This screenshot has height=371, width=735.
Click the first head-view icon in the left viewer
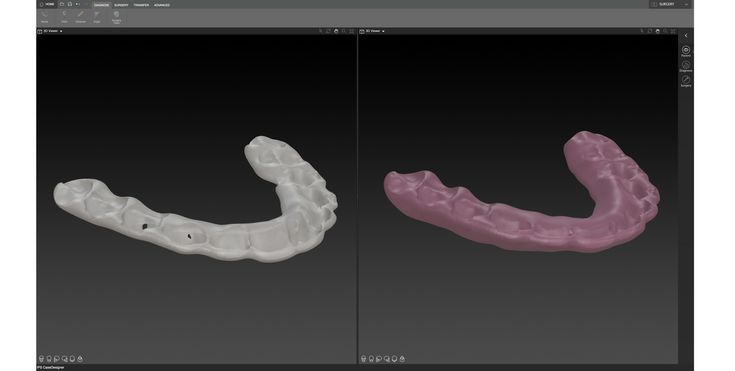point(41,359)
